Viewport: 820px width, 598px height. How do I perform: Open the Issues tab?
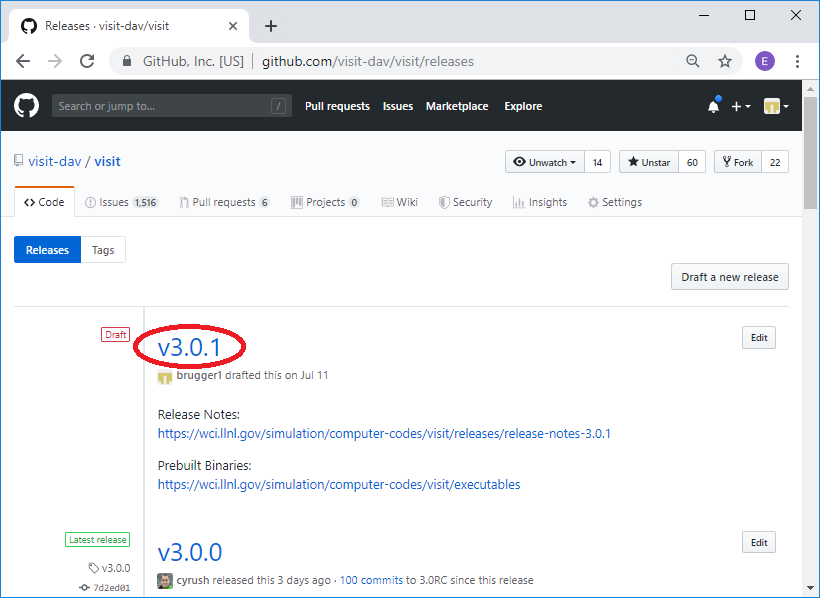pos(121,202)
